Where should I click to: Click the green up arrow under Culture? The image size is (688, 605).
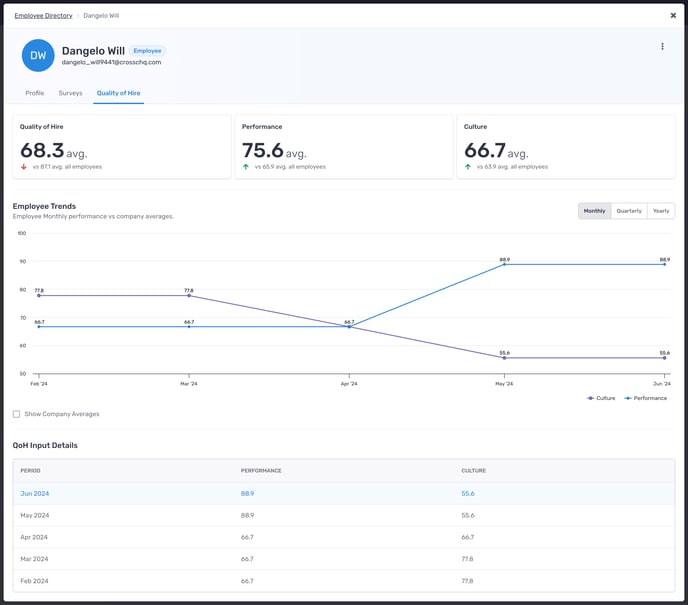pos(469,167)
